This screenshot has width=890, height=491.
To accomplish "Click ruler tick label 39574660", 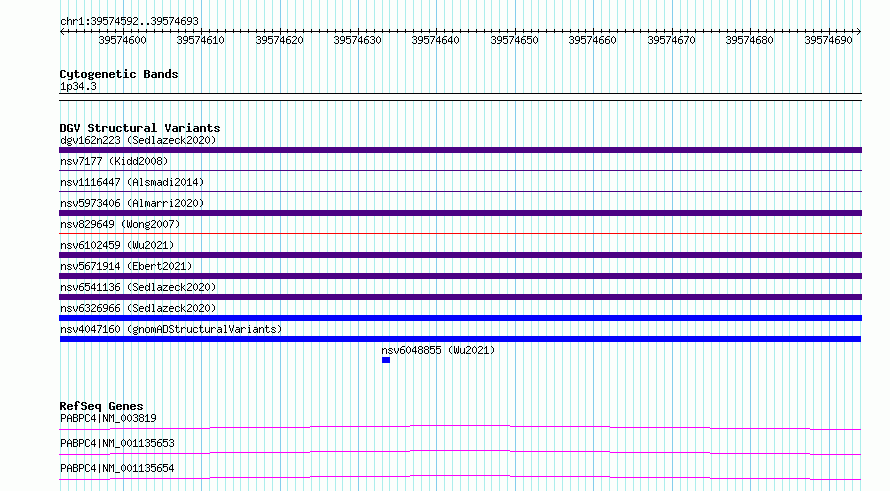I will pyautogui.click(x=593, y=40).
